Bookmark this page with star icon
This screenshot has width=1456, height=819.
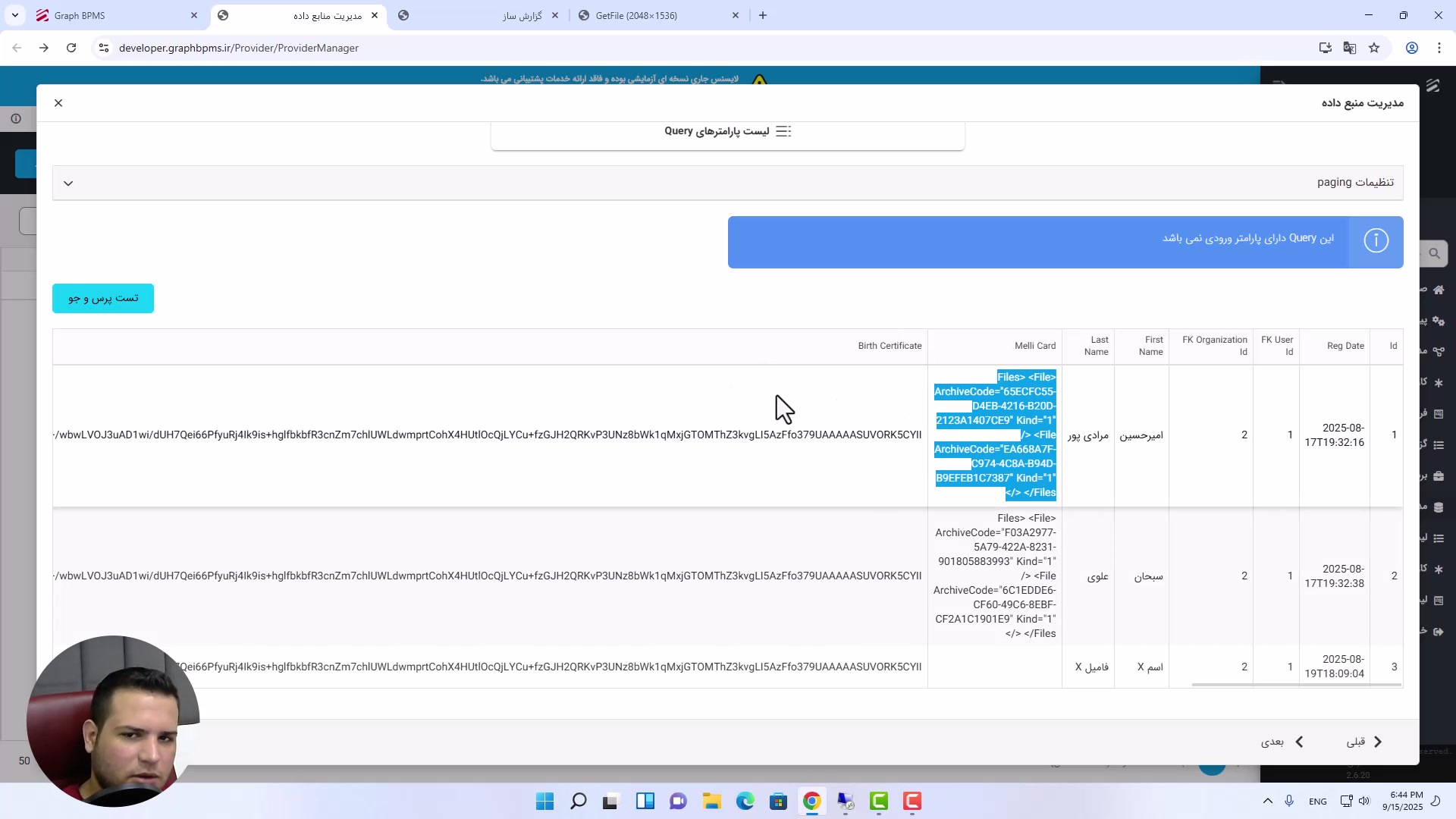click(x=1374, y=48)
